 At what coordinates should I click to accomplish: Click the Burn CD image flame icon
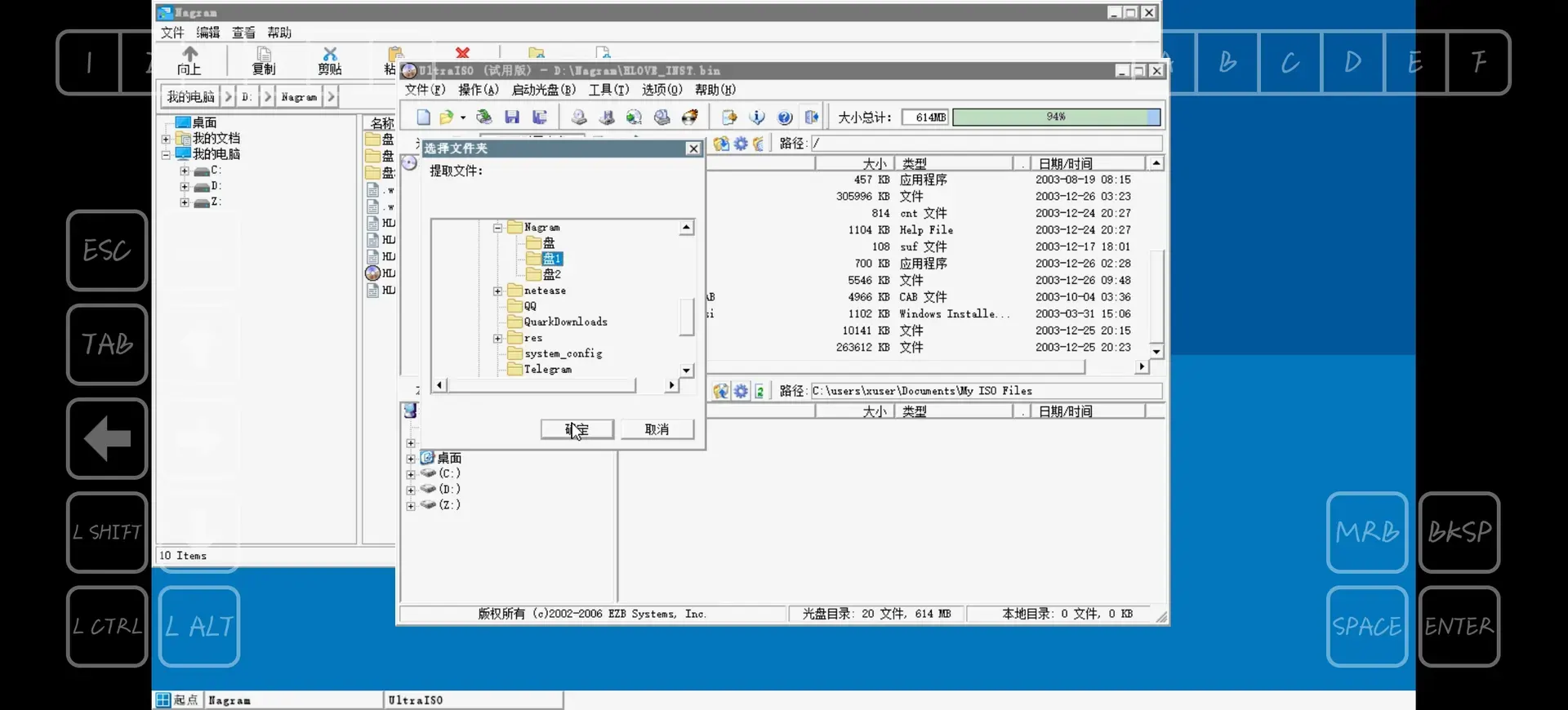690,118
